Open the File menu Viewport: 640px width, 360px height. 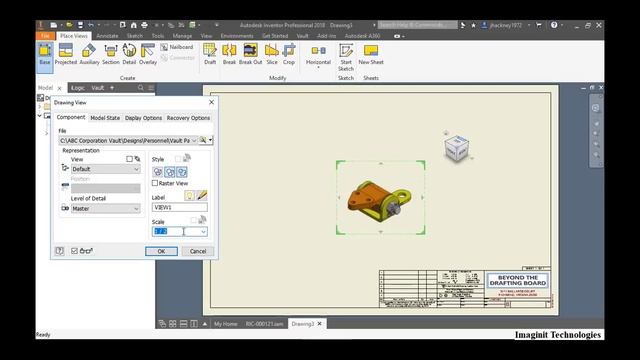[45, 36]
